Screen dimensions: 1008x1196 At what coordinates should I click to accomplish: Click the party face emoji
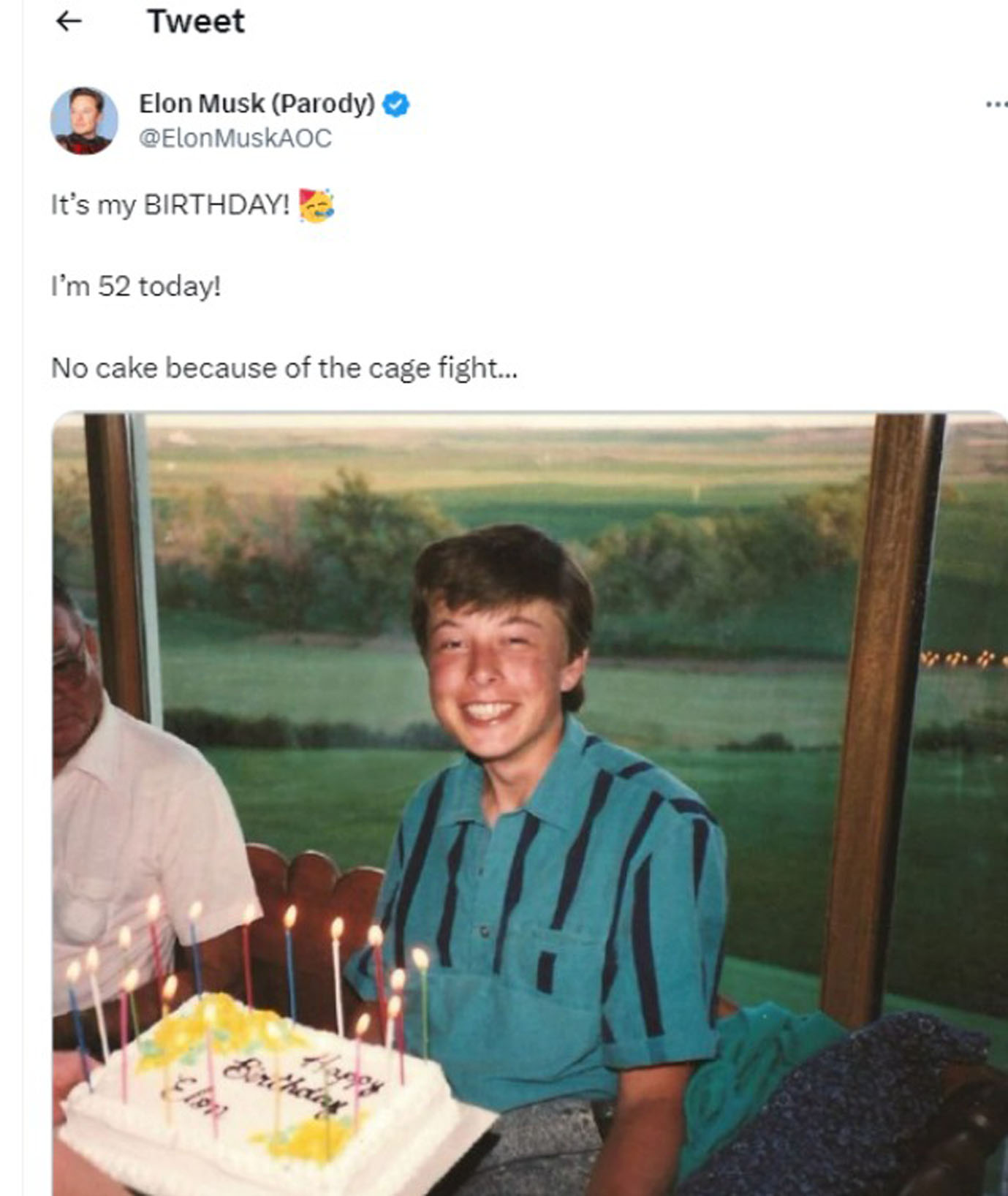point(317,205)
